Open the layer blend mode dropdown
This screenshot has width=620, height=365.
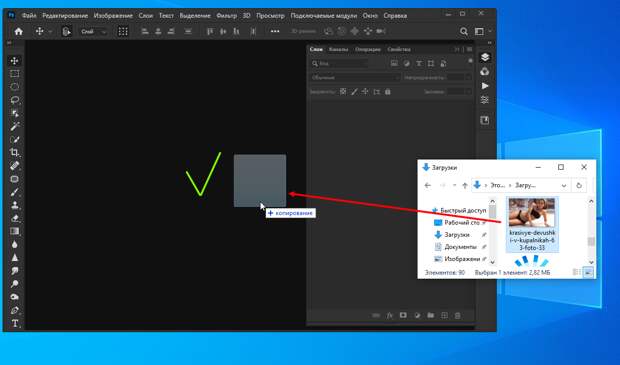355,78
